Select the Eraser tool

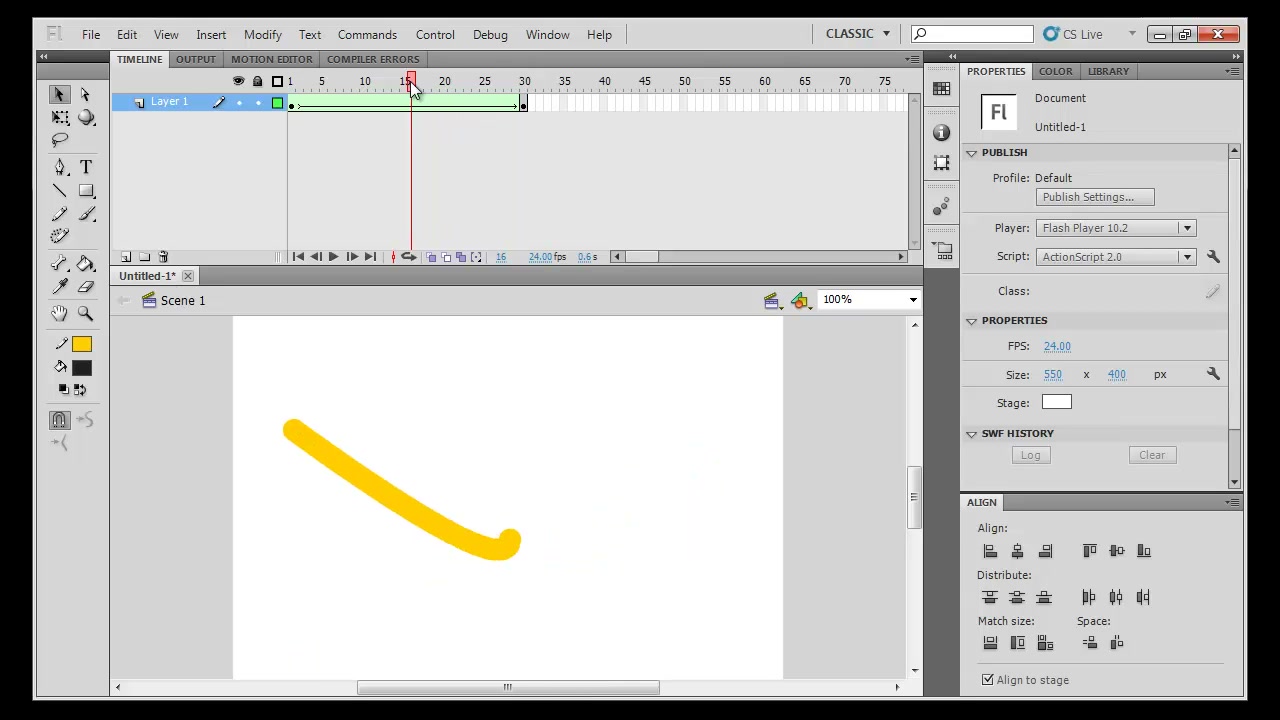coord(86,288)
